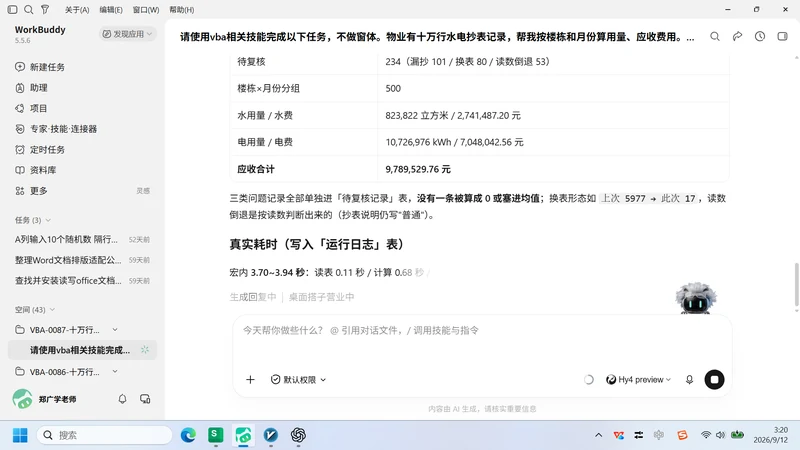Screen dimensions: 800x450
Task: Open the Hy4 preview model dropdown
Action: [x=638, y=380]
